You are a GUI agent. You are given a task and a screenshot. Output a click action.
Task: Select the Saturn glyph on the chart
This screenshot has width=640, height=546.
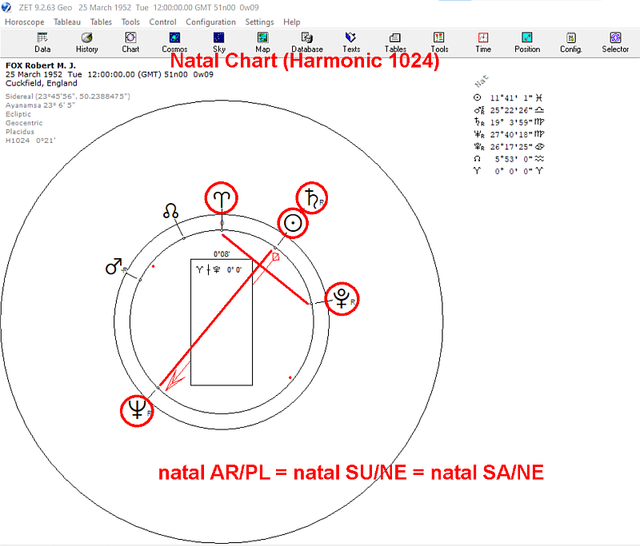click(x=313, y=198)
